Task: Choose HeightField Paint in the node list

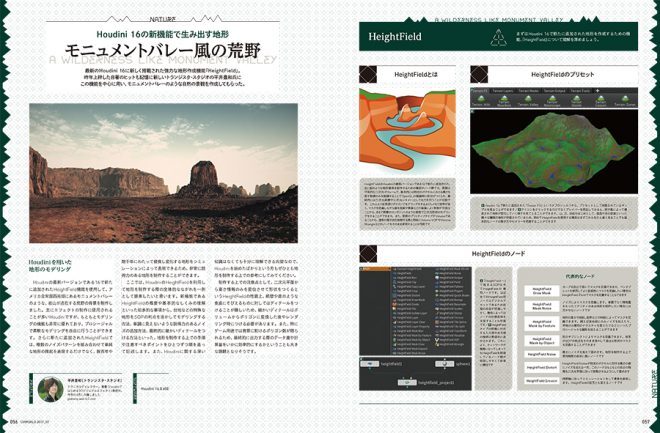Action: coord(448,282)
